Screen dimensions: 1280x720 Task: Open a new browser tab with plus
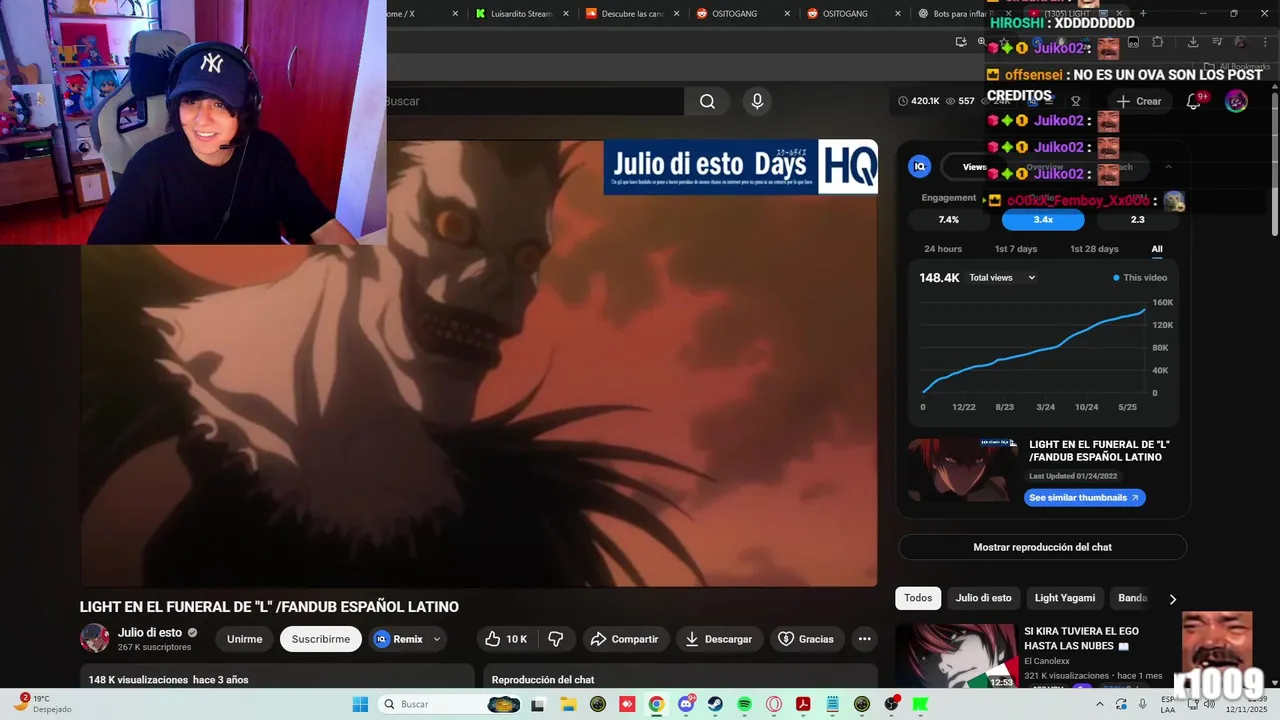1143,13
